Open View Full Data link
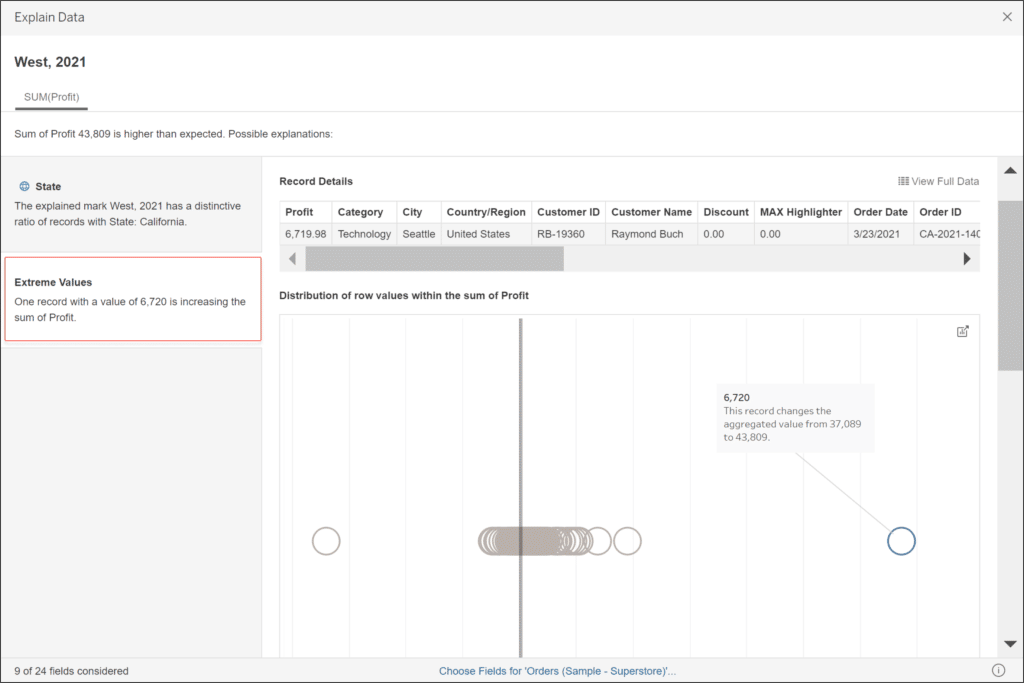The height and width of the screenshot is (683, 1024). click(x=944, y=181)
